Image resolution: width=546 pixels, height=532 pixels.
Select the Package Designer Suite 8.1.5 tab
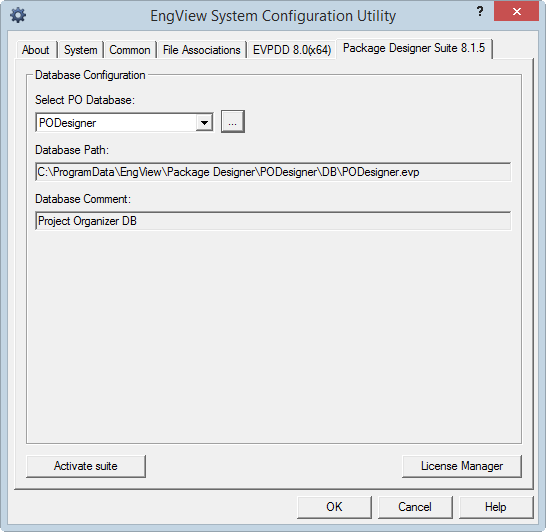(x=414, y=48)
